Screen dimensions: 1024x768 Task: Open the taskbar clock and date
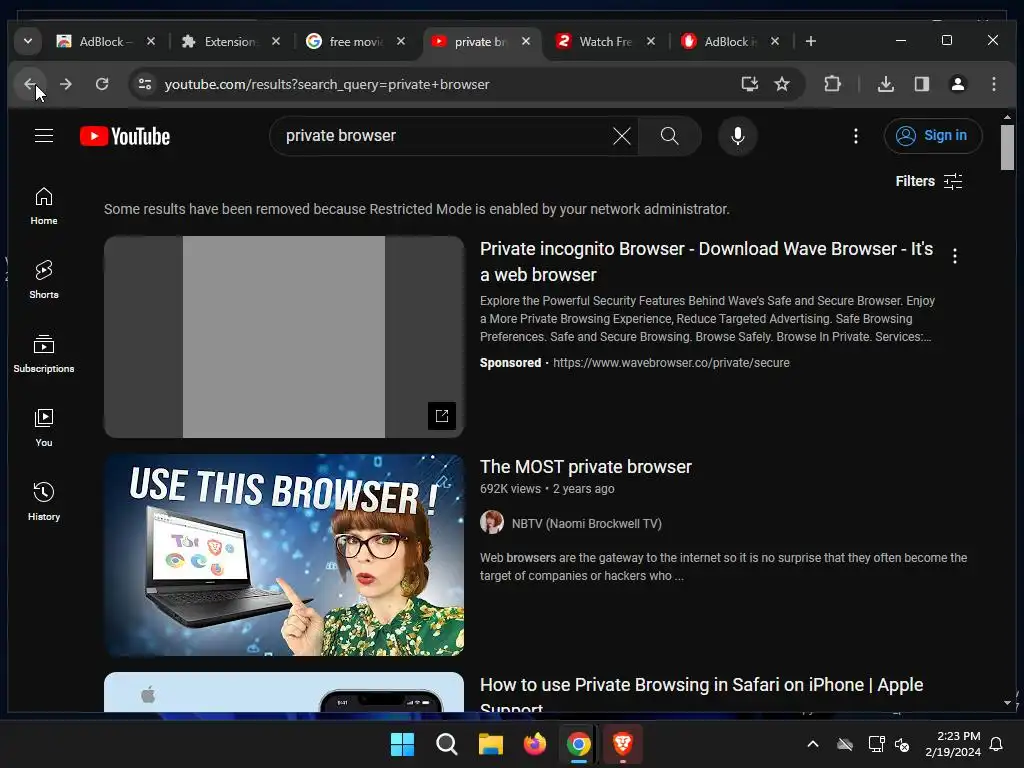pos(952,744)
